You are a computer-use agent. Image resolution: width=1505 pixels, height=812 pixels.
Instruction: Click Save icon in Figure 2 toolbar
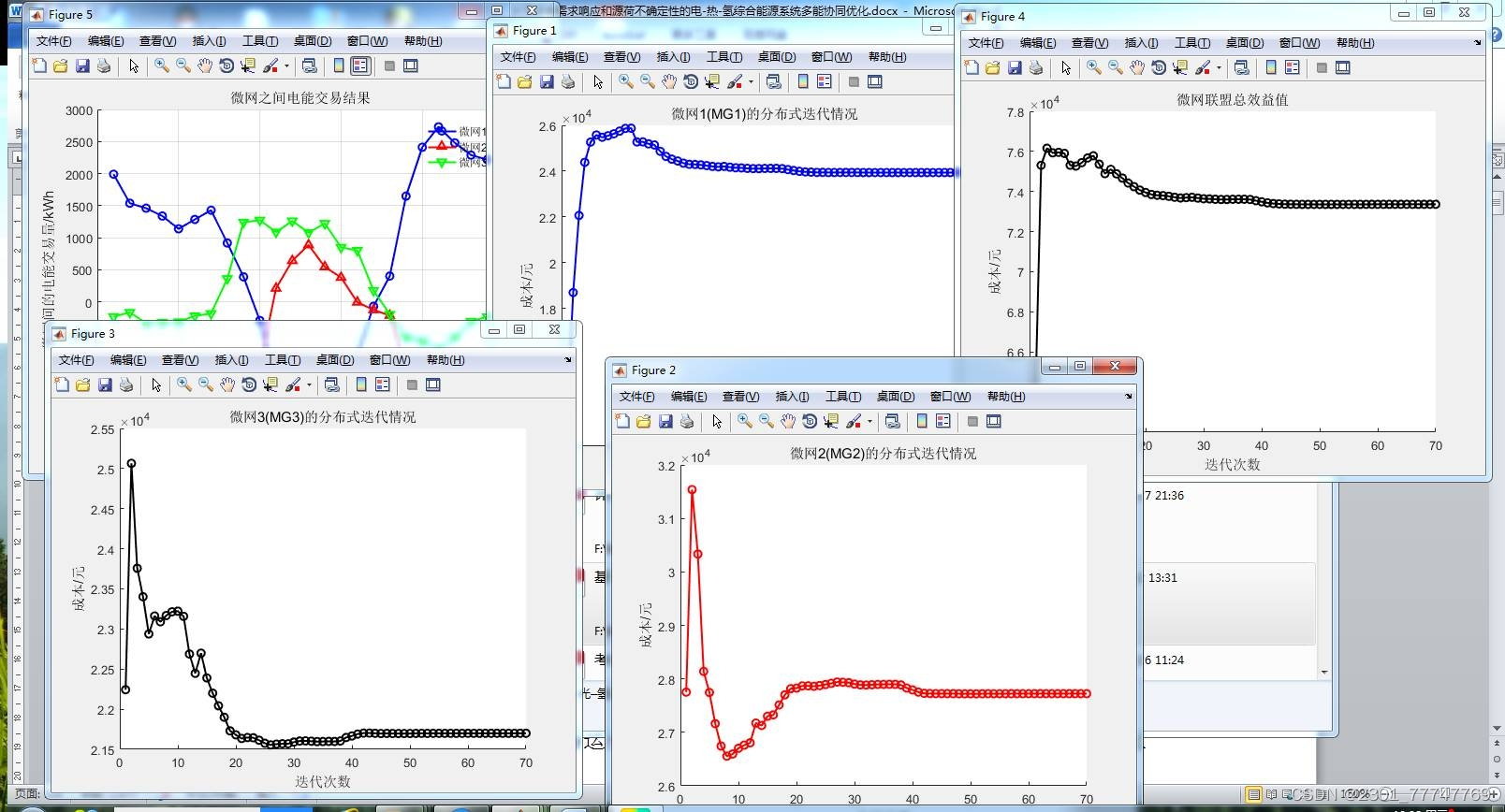tap(665, 421)
